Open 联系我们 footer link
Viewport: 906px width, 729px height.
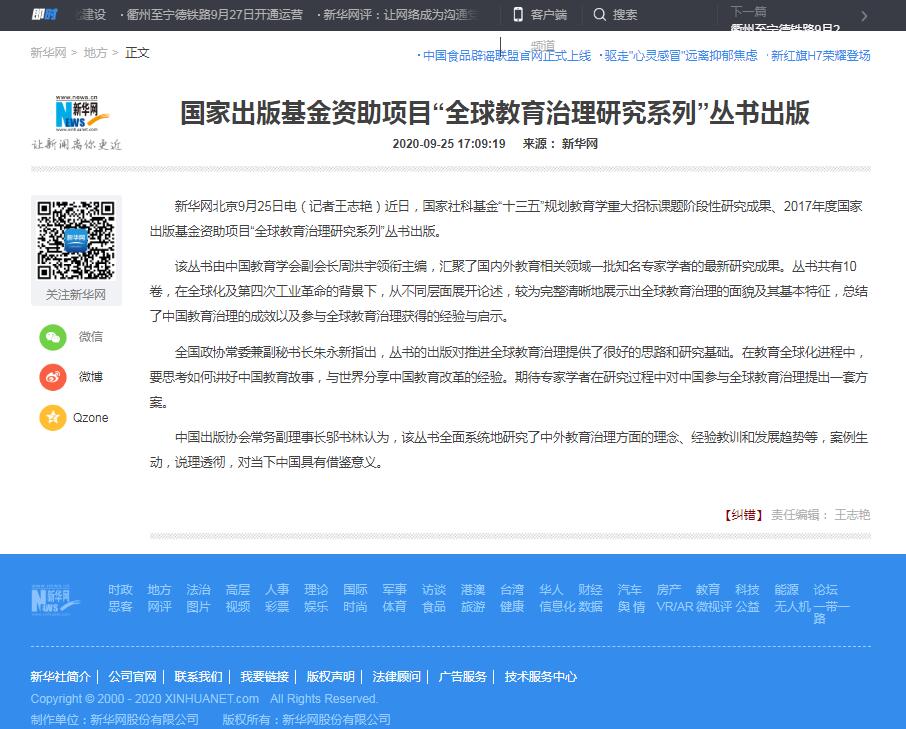(x=198, y=677)
